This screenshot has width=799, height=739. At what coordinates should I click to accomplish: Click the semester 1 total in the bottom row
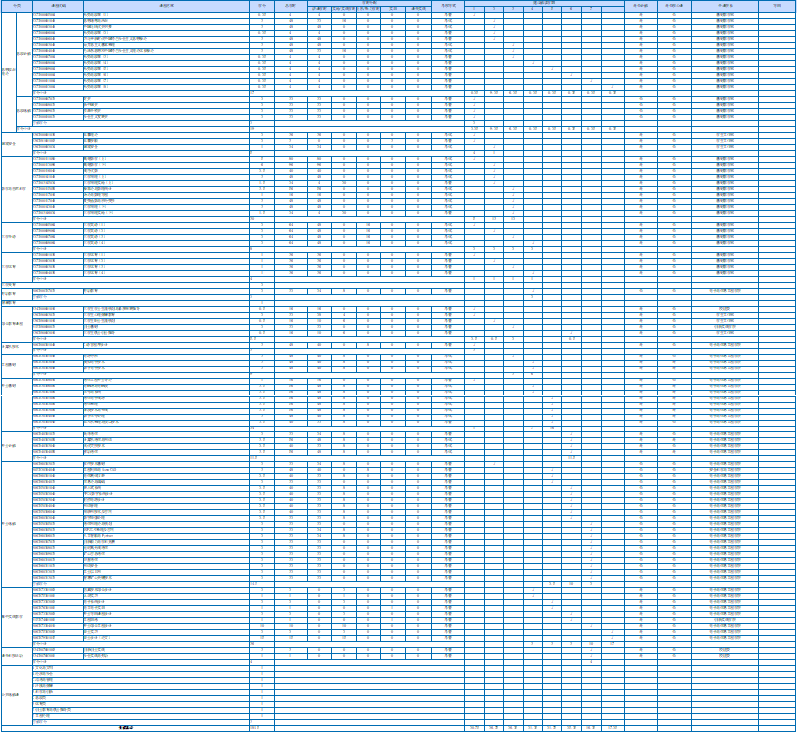point(474,727)
